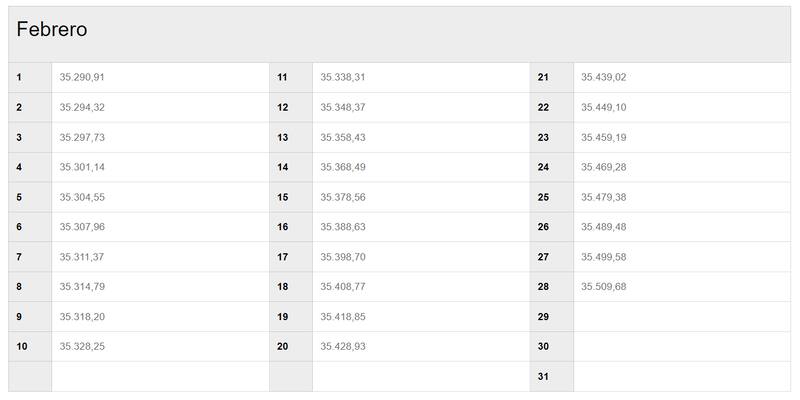The height and width of the screenshot is (400, 800).
Task: Select the day 24 value 35.469,28
Action: coord(604,167)
